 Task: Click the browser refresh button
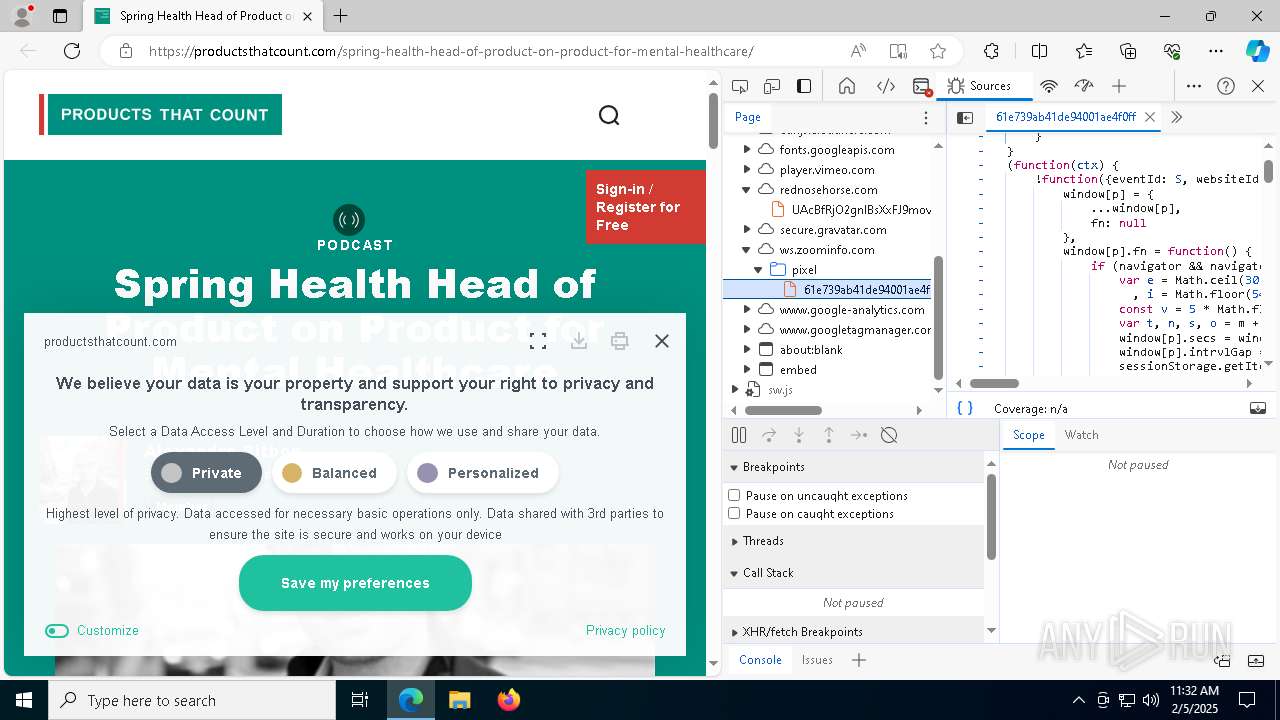click(72, 51)
